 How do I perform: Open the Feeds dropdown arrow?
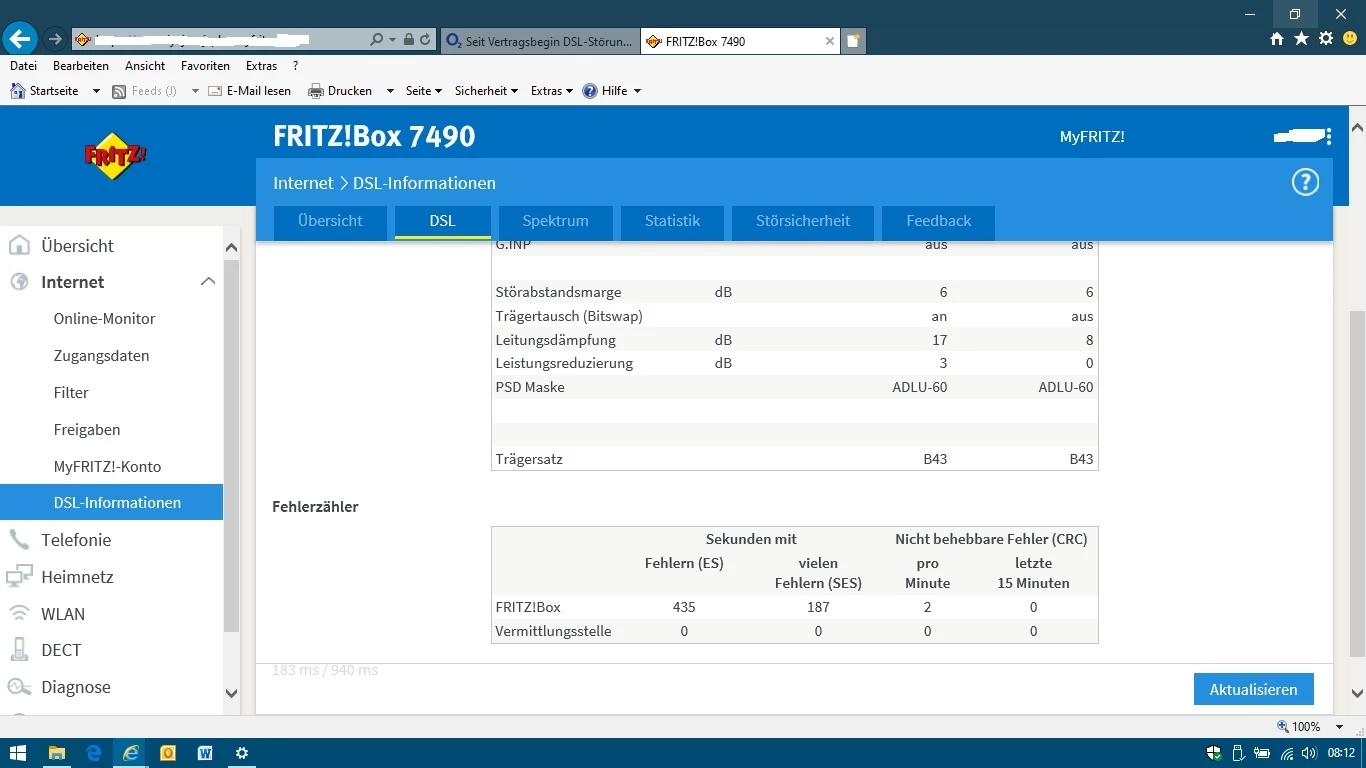click(195, 91)
